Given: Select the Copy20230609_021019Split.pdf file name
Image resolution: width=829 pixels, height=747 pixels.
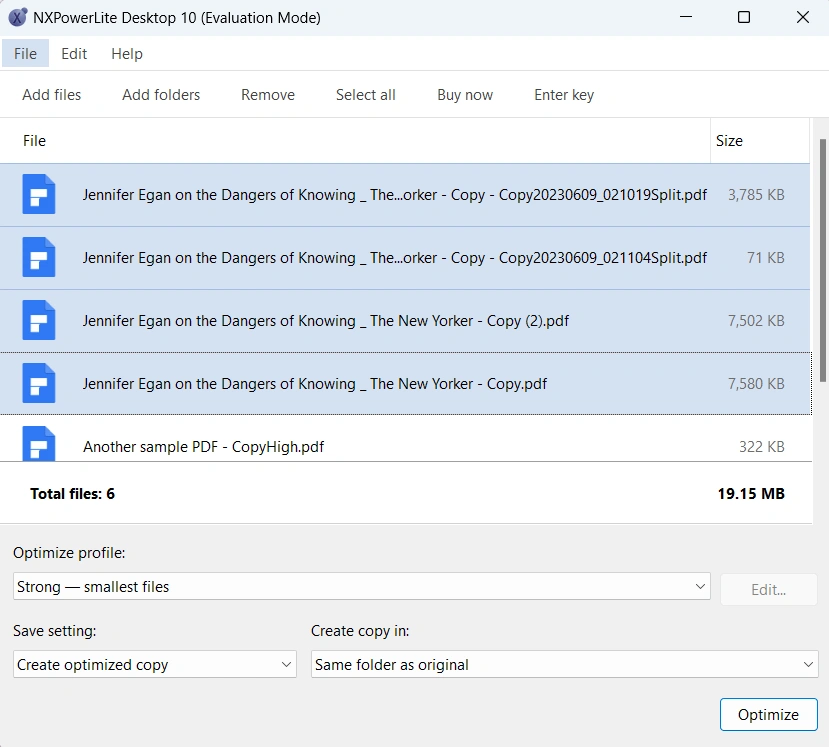Looking at the screenshot, I should point(394,195).
